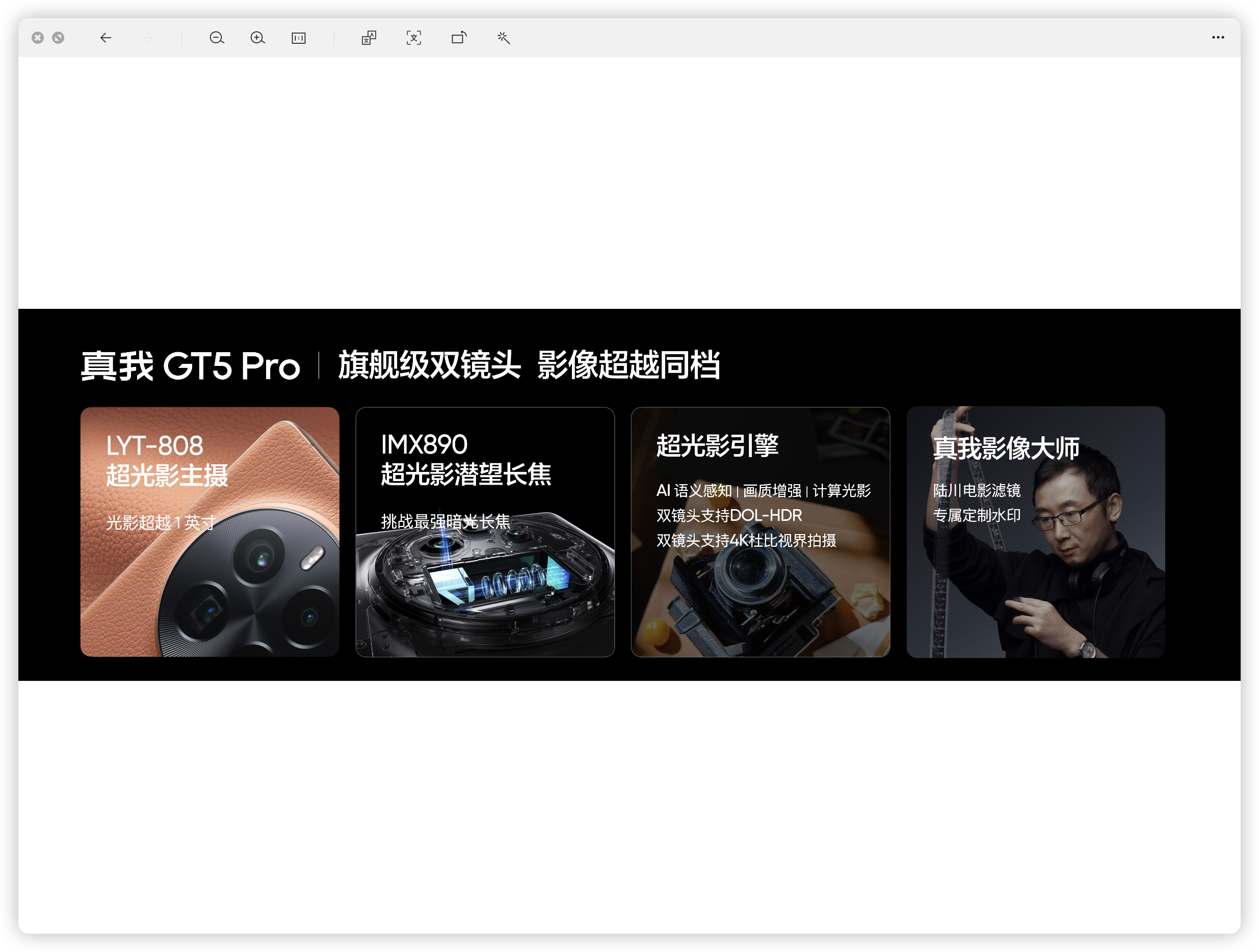Viewport: 1259px width, 952px height.
Task: Open the three-dot more options menu
Action: (x=1218, y=38)
